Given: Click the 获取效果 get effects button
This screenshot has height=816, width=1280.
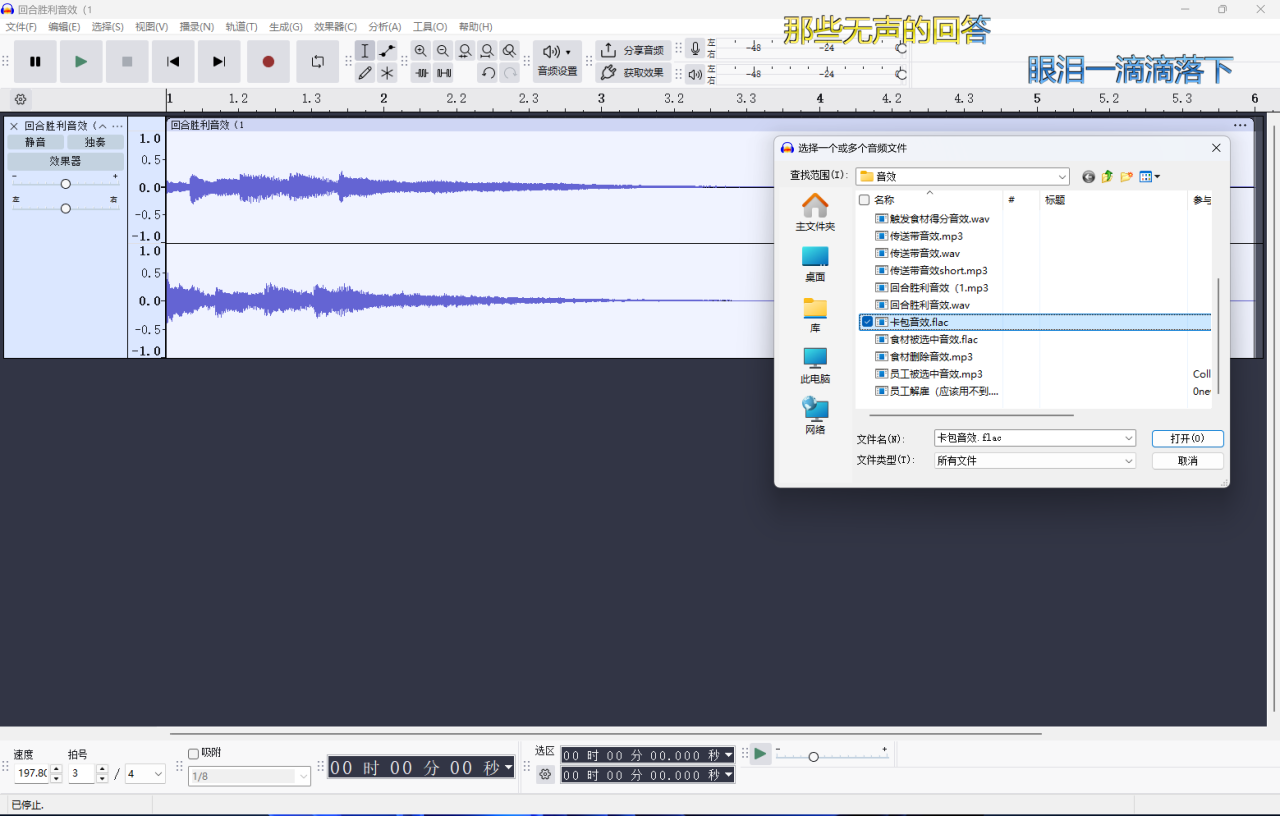Looking at the screenshot, I should (x=633, y=73).
